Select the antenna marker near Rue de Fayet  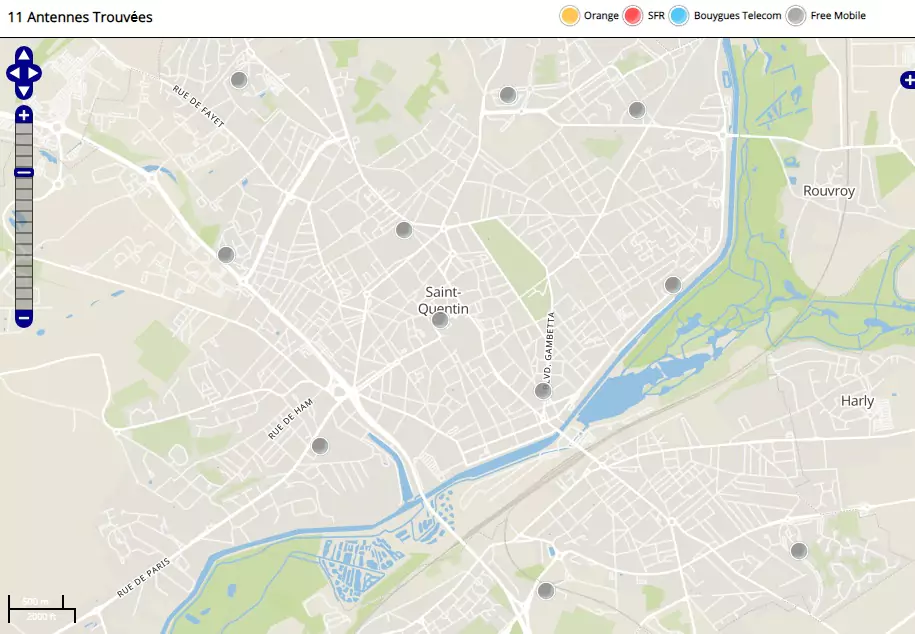(239, 80)
